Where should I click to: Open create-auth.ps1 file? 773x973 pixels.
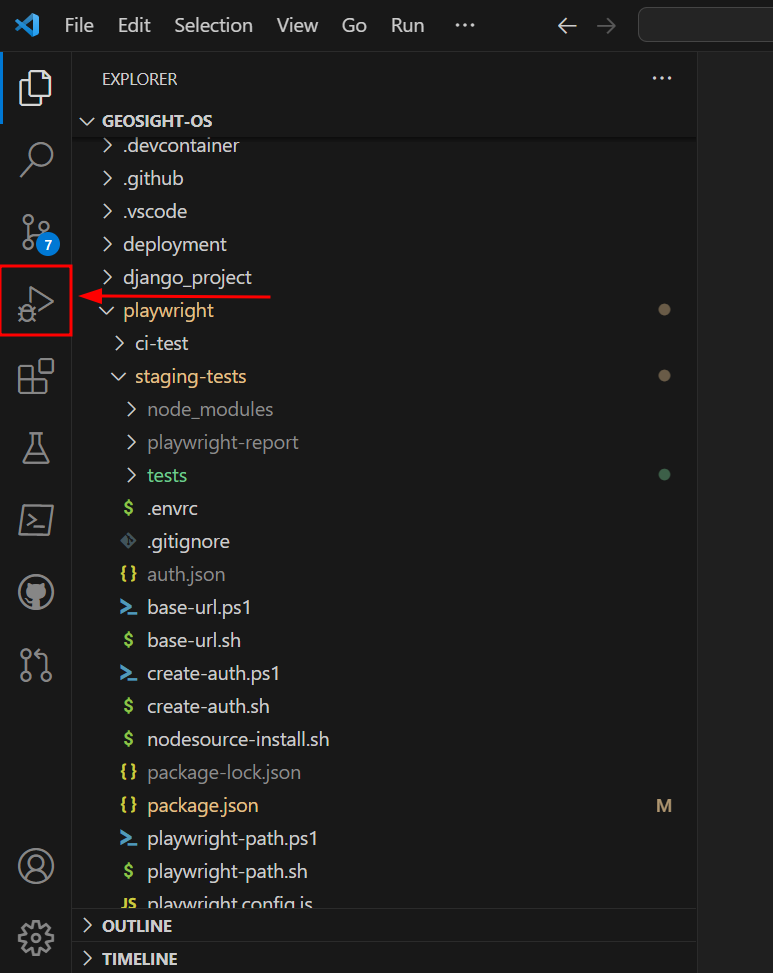[384, 673]
